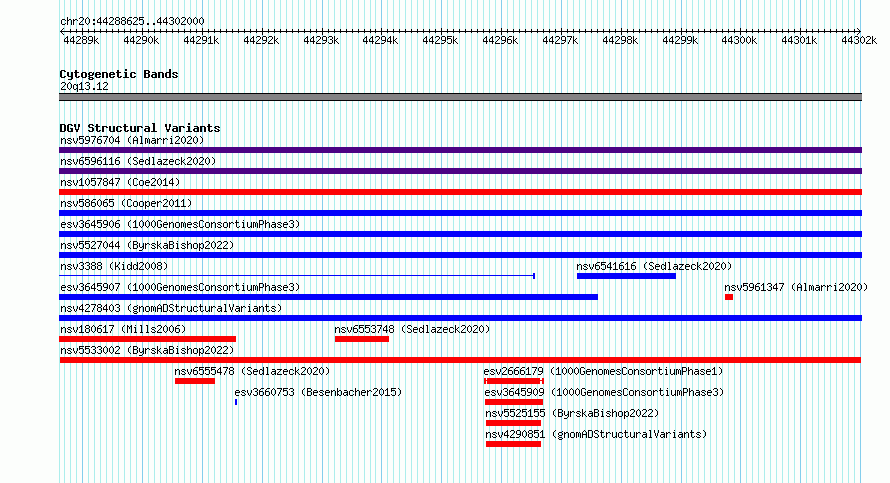Select nsv5533002 (ByrskaBishop2022) label
Image resolution: width=890 pixels, height=483 pixels.
coord(147,350)
